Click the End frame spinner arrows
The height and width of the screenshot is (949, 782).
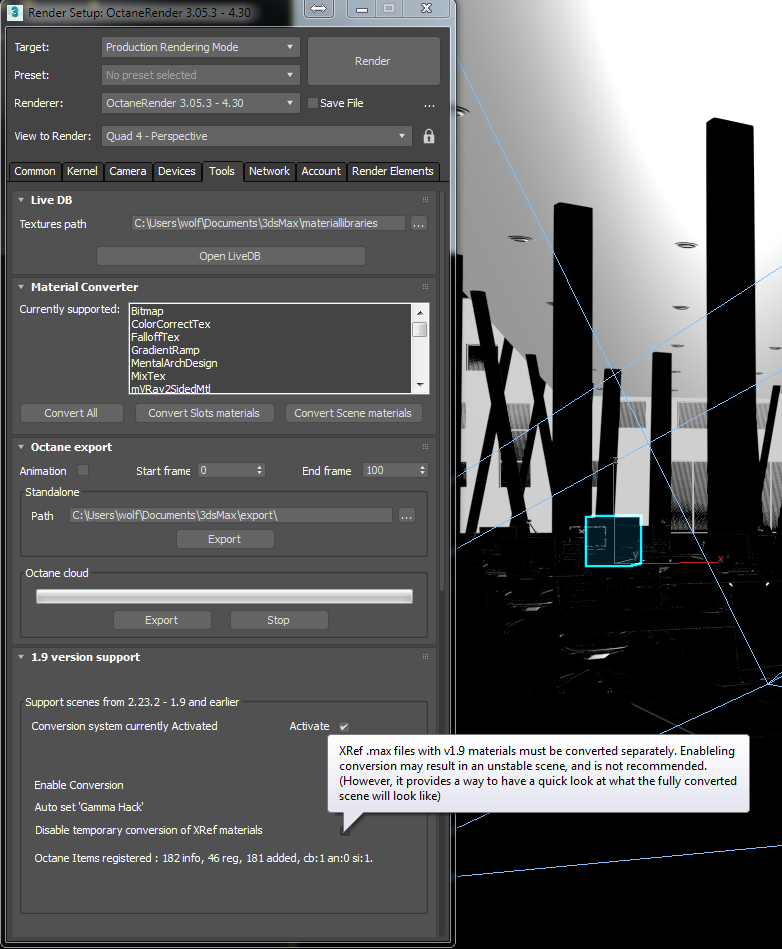pyautogui.click(x=422, y=470)
